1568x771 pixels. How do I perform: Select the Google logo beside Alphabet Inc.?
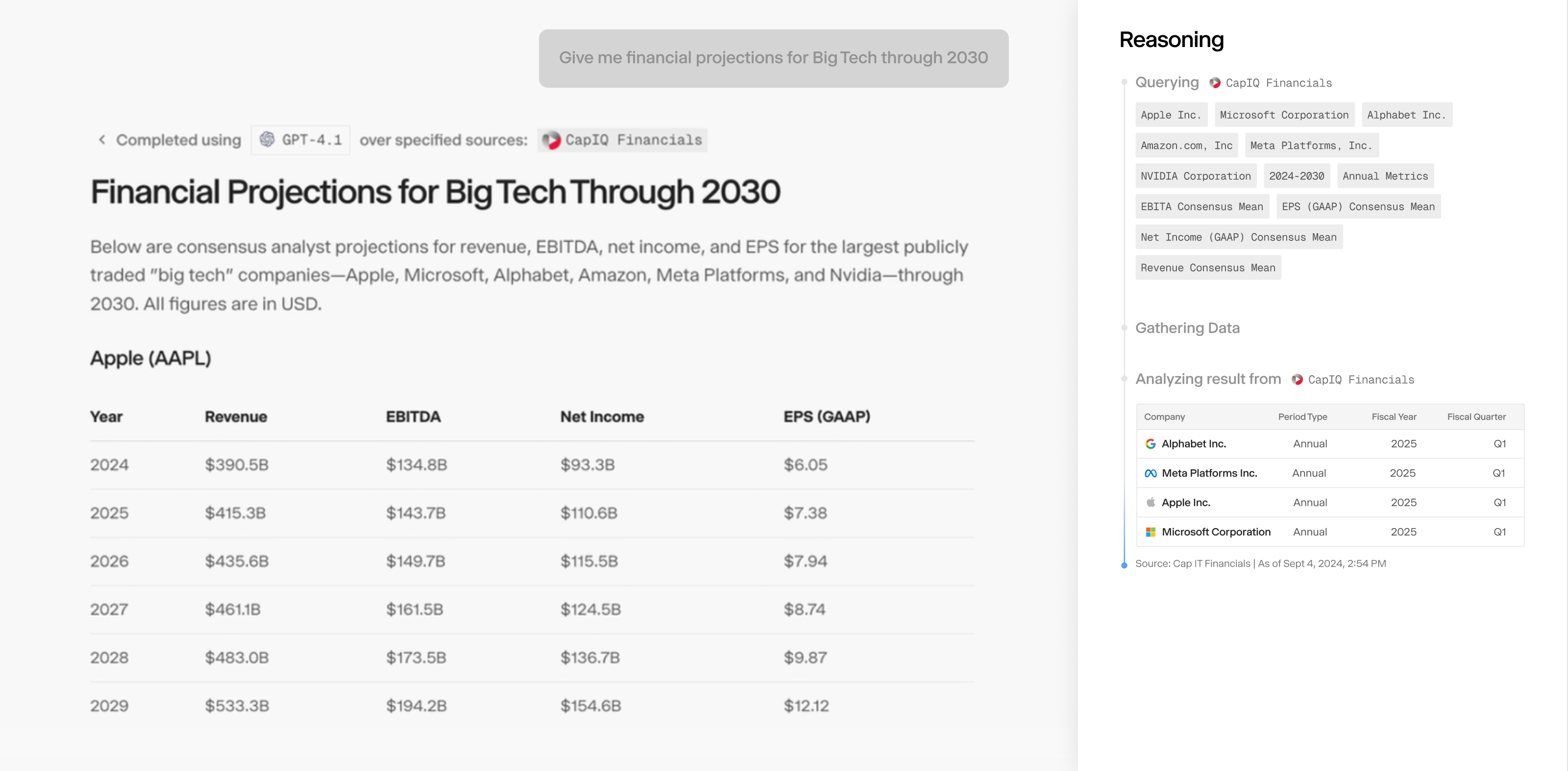click(1151, 444)
